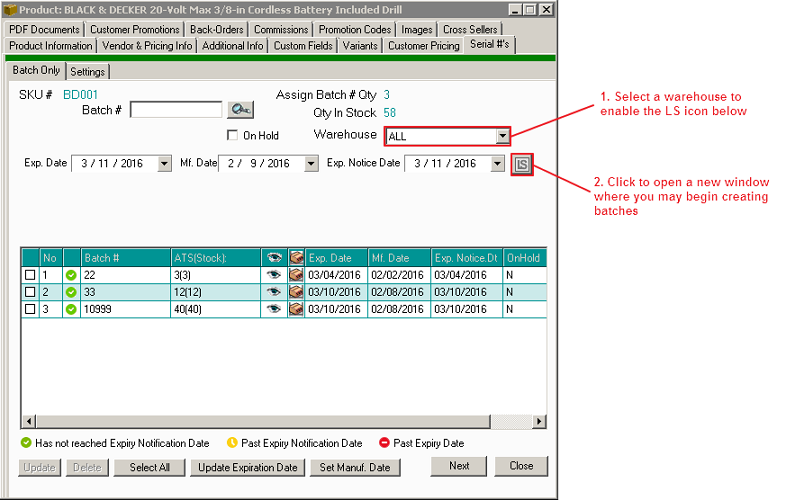Tick the checkbox for batch 10999 row
786x500 pixels.
pyautogui.click(x=30, y=310)
